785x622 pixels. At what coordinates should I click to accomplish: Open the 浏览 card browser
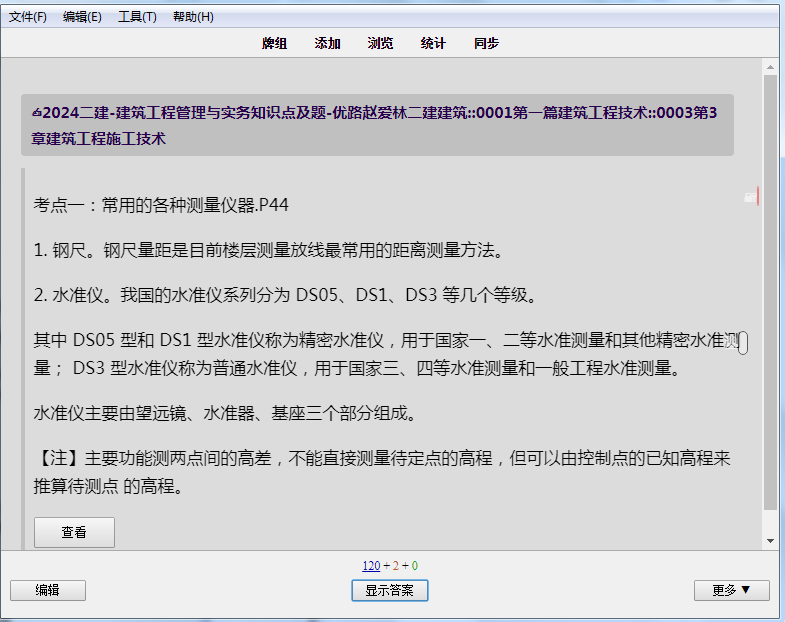tap(380, 44)
